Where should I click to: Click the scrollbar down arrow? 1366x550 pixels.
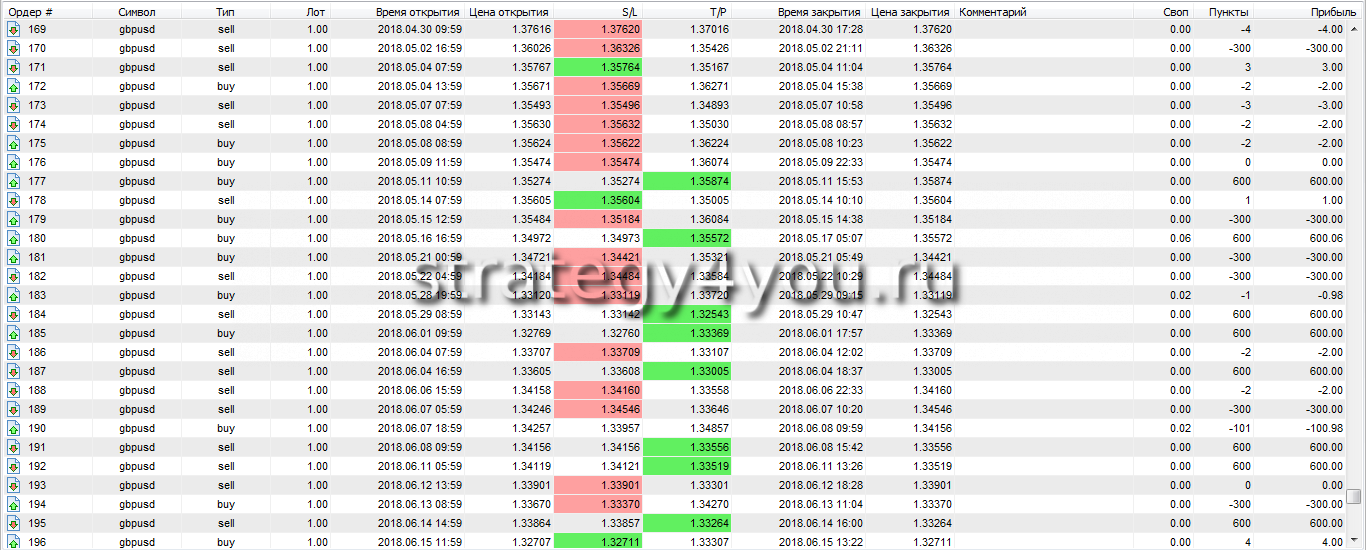(x=1353, y=541)
